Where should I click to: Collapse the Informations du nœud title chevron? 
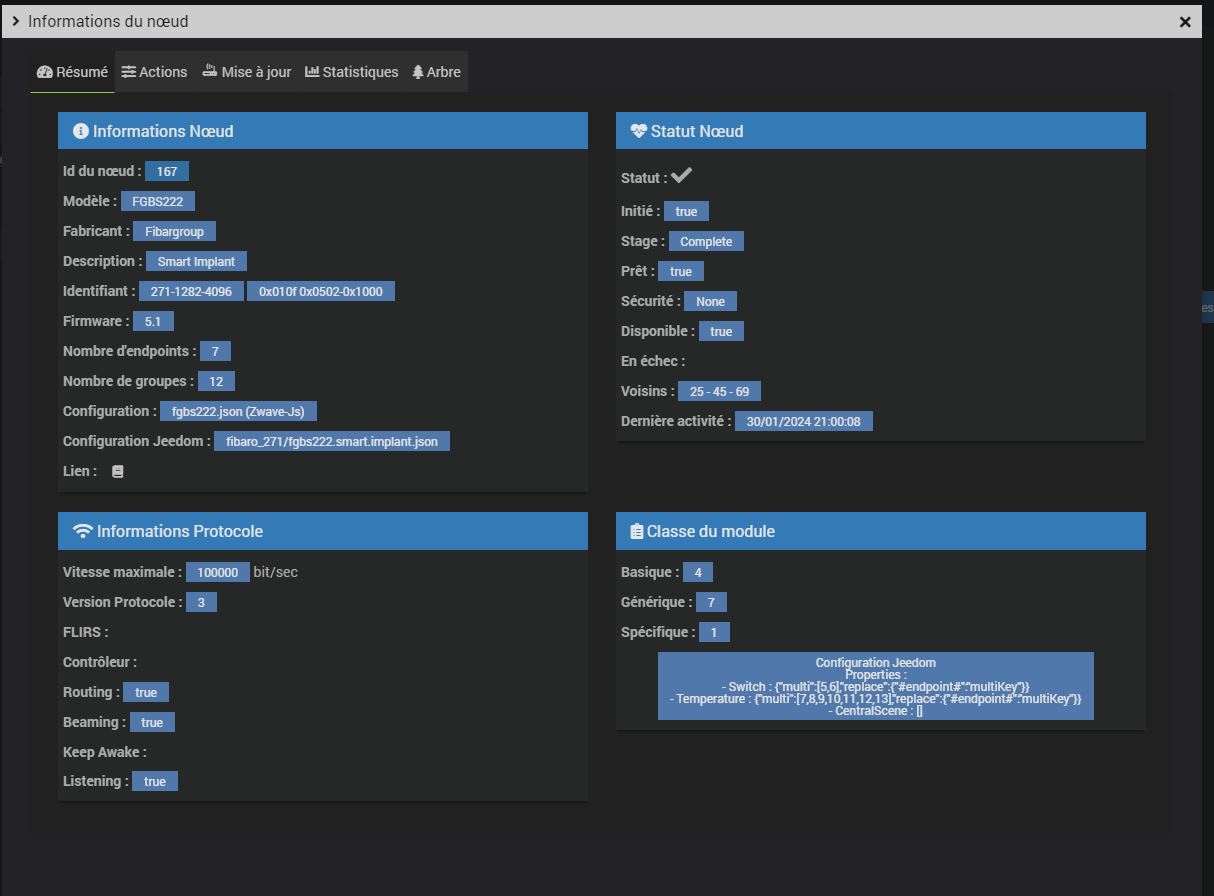point(15,21)
